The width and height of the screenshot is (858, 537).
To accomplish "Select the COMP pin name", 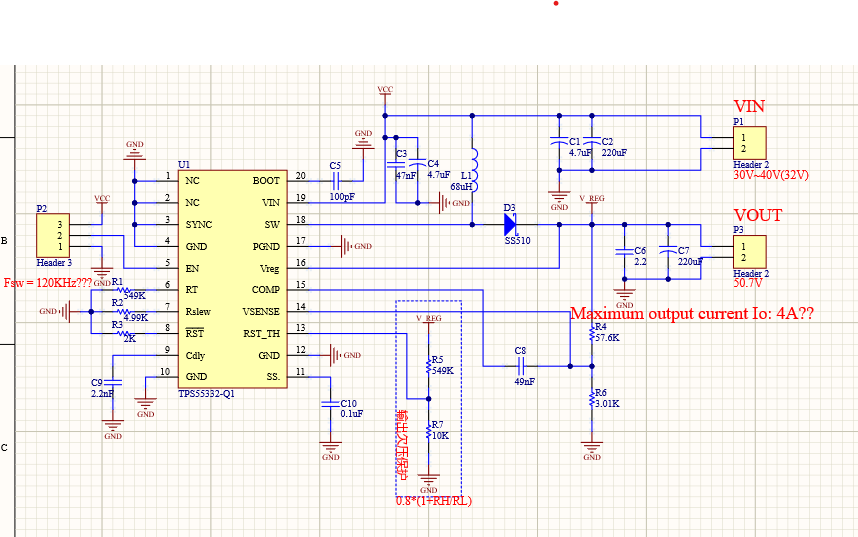I will tap(265, 290).
